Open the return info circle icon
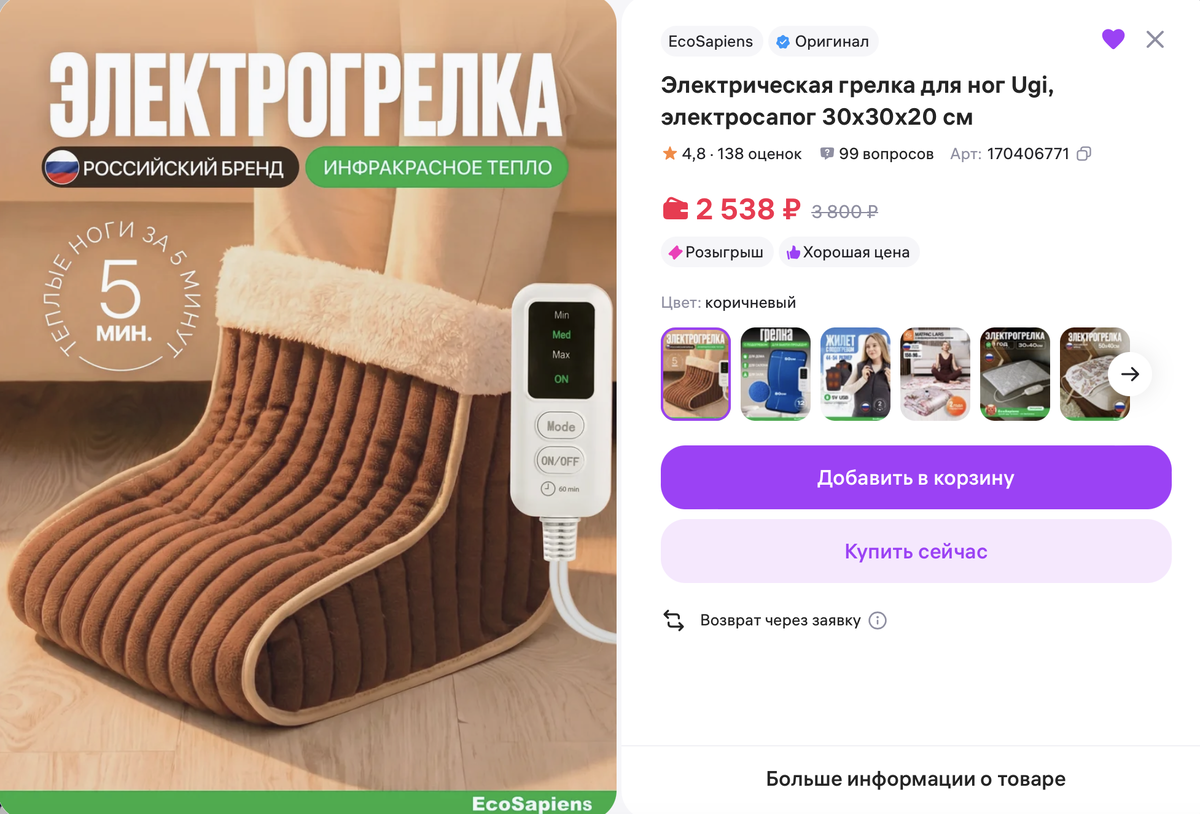Viewport: 1200px width, 814px height. pyautogui.click(x=877, y=620)
